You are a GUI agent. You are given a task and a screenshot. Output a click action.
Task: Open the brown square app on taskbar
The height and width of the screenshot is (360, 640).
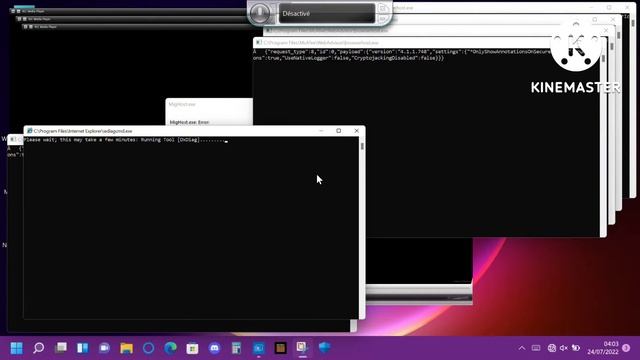coord(280,348)
